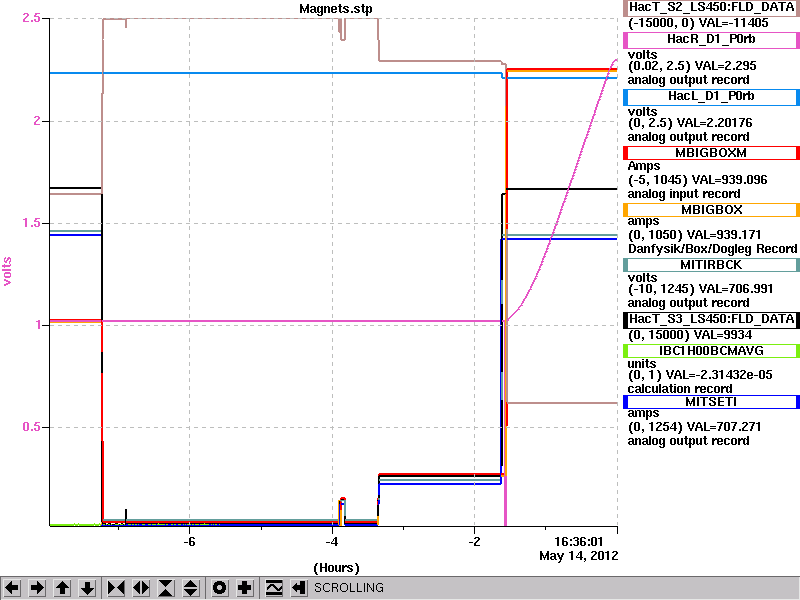The width and height of the screenshot is (800, 600).
Task: Click the 2.5 y-axis tick label
Action: point(31,18)
